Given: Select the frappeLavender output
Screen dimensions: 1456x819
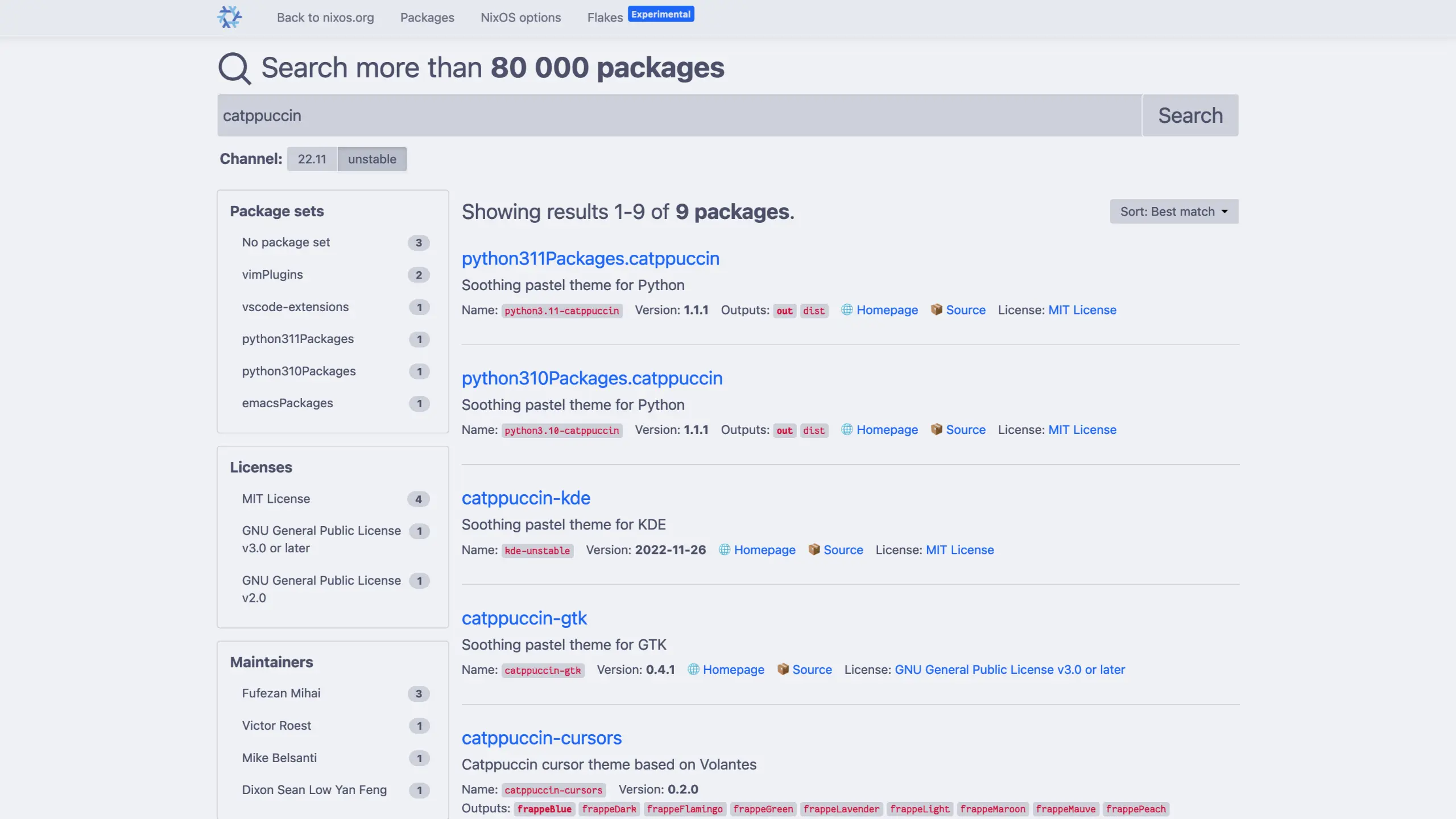Looking at the screenshot, I should tap(841, 809).
